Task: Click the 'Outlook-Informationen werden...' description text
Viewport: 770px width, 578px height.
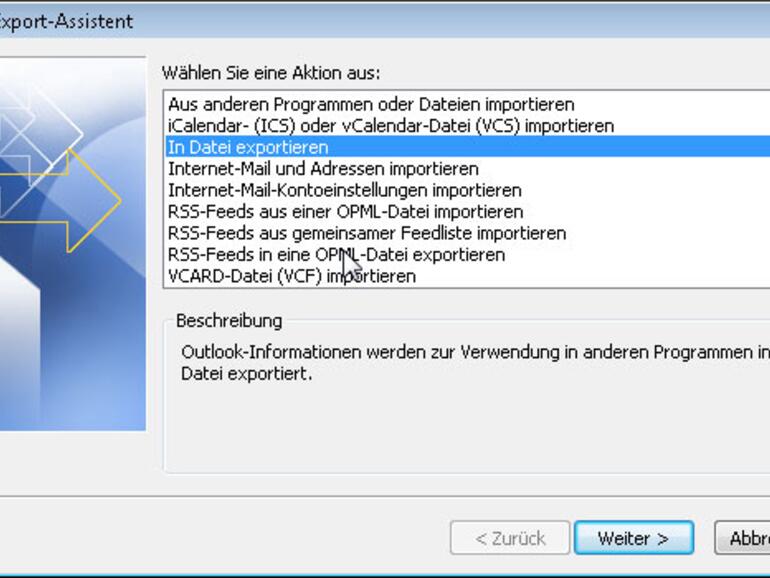Action: 475,362
